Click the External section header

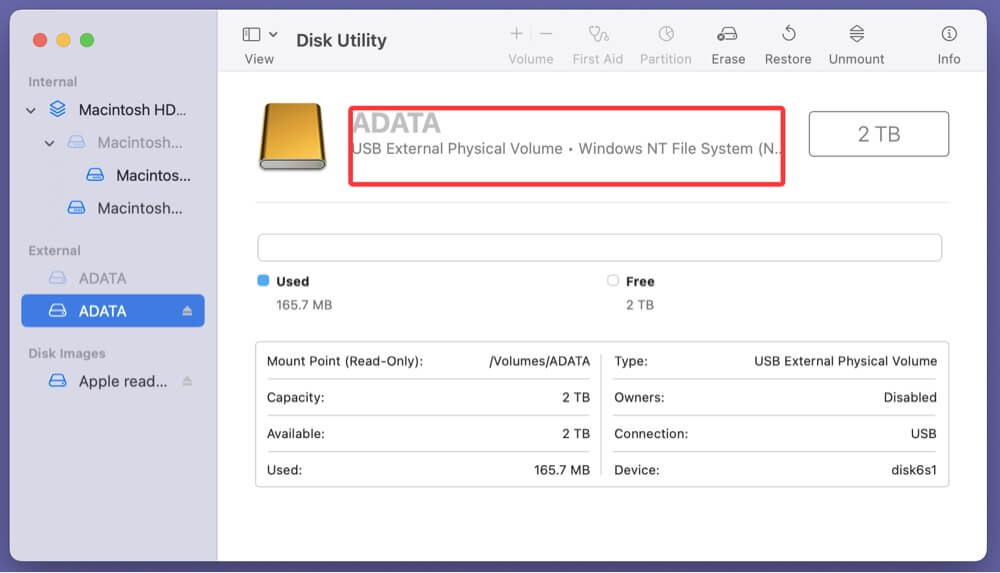54,250
